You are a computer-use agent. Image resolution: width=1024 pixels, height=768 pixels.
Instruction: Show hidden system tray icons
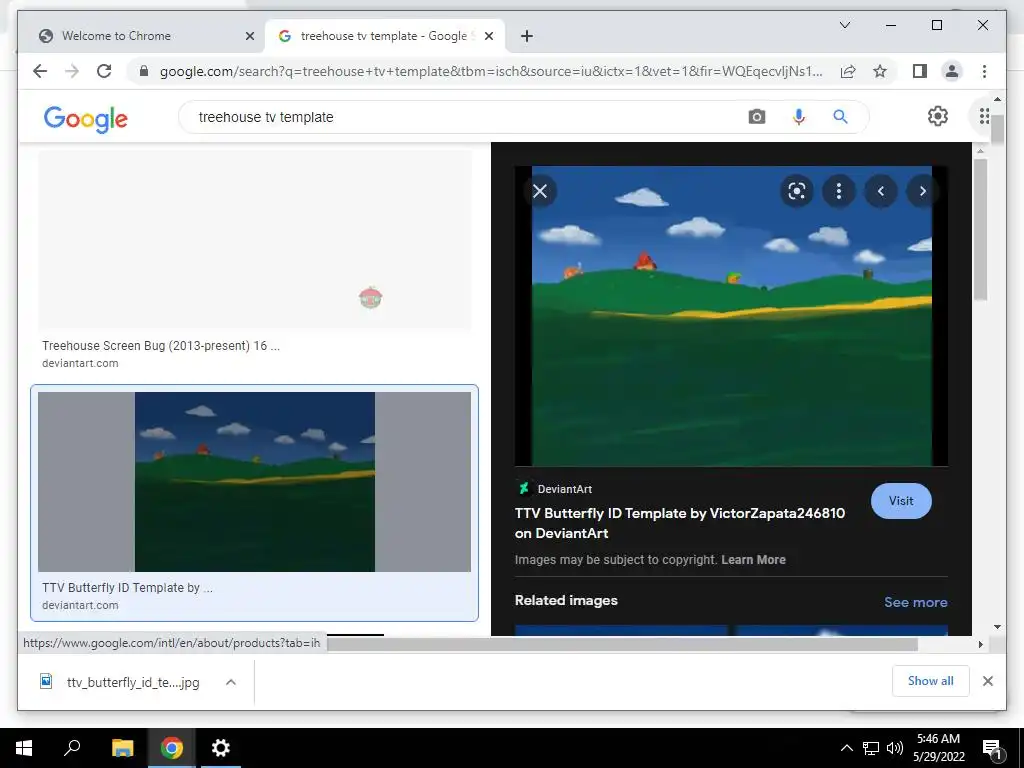pyautogui.click(x=846, y=748)
